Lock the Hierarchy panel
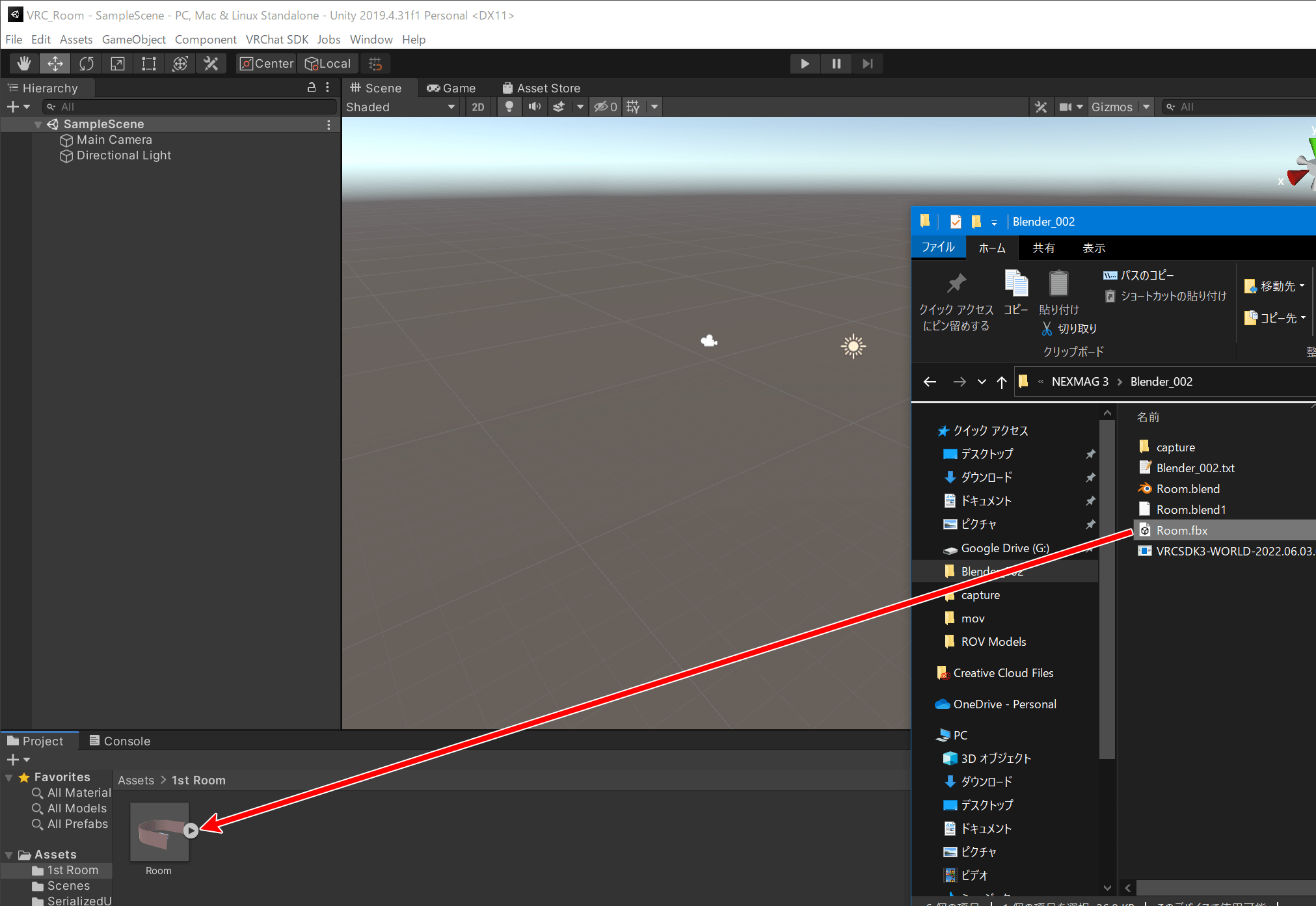The image size is (1316, 906). coord(311,87)
